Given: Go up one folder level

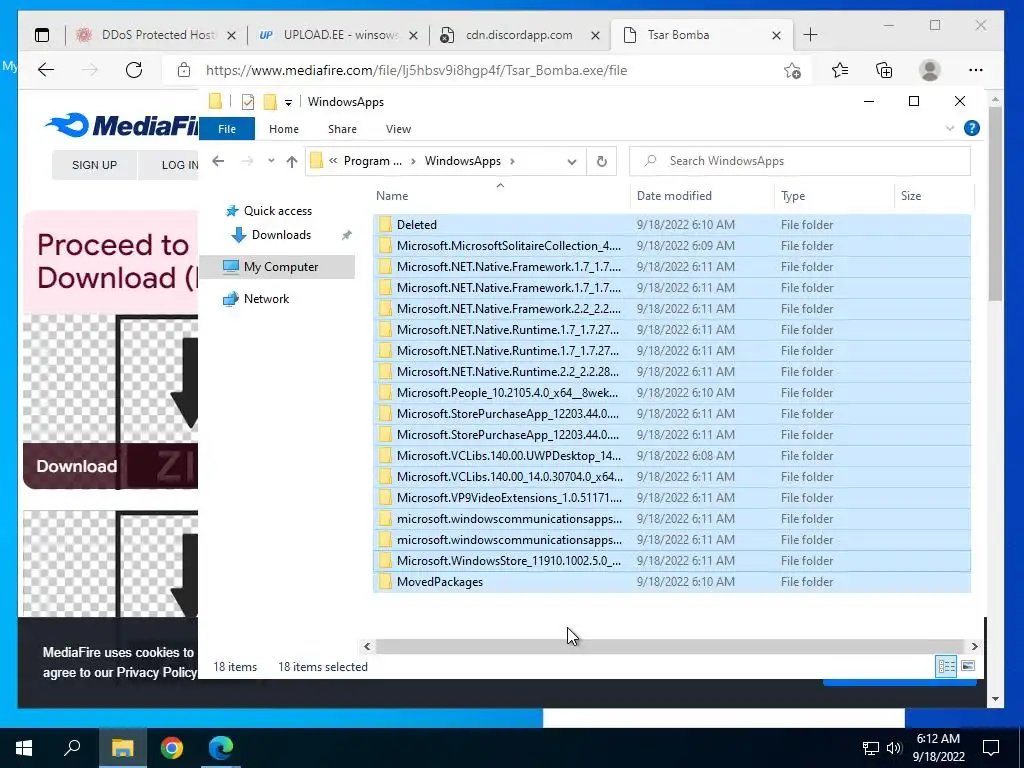Looking at the screenshot, I should pos(291,161).
